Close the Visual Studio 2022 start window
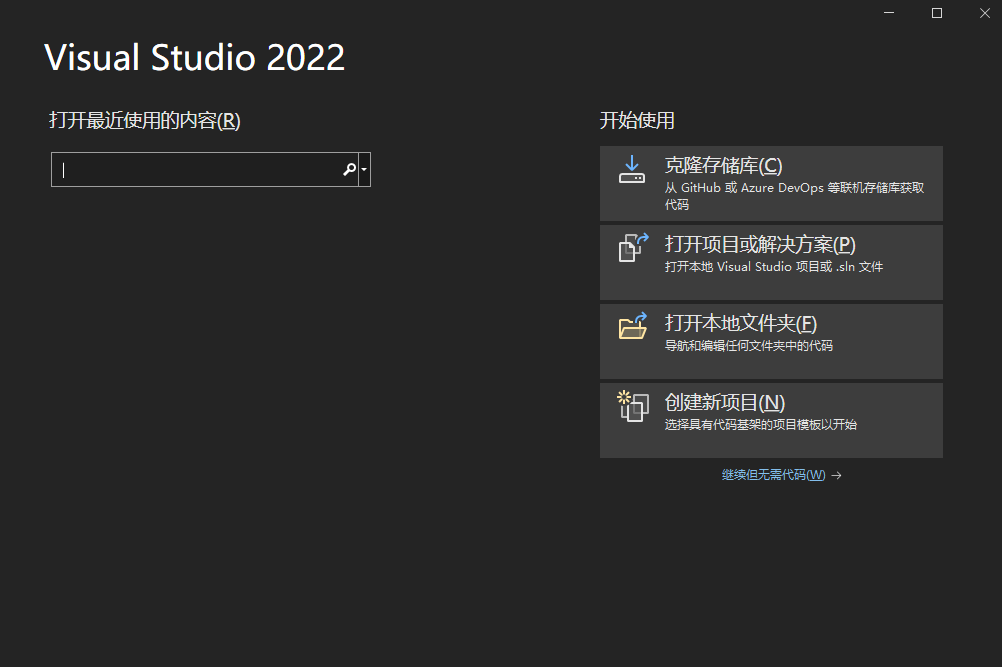This screenshot has height=667, width=1002. 985,13
